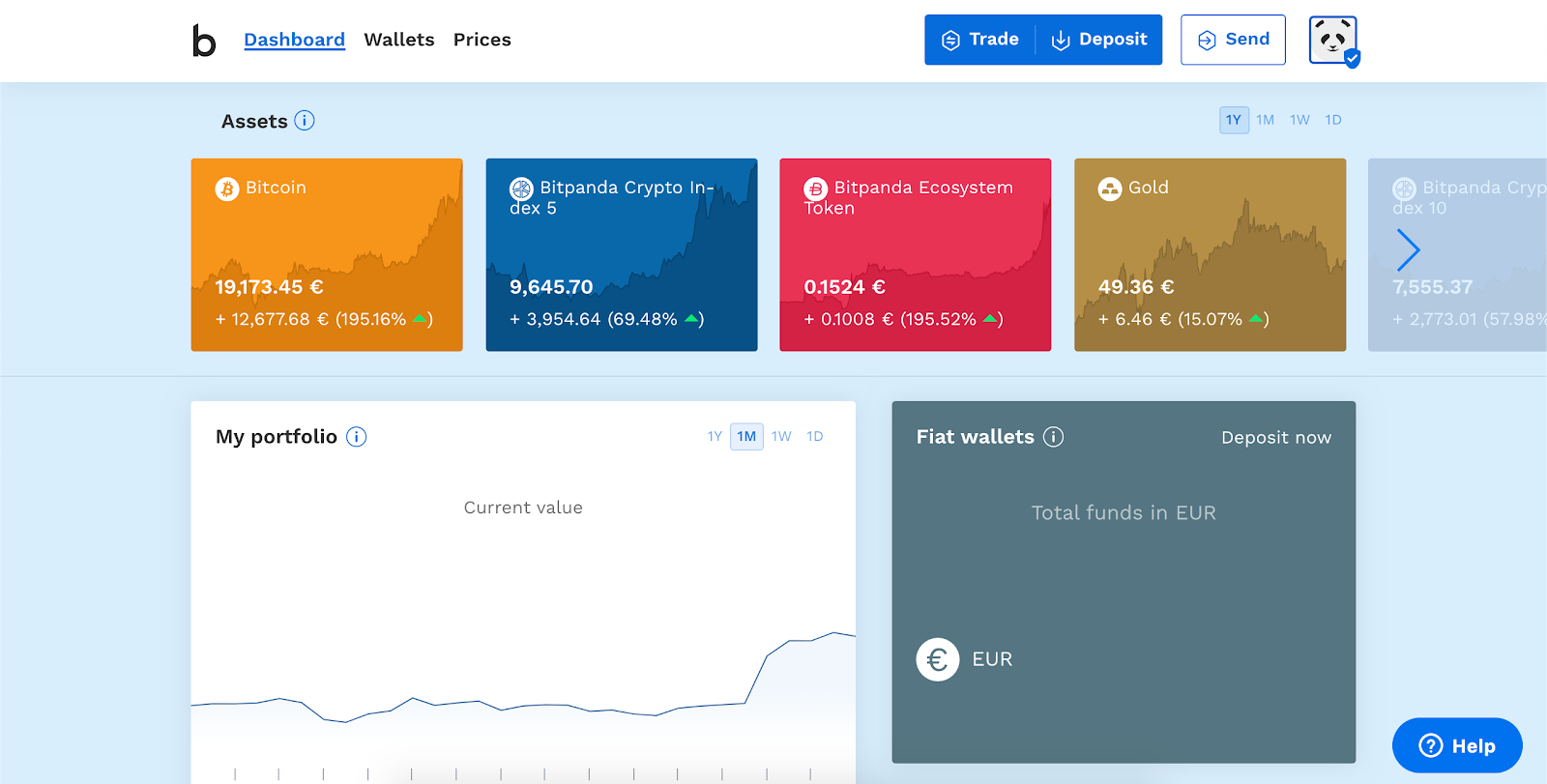Click the Trade button
1547x784 pixels.
pyautogui.click(x=980, y=40)
